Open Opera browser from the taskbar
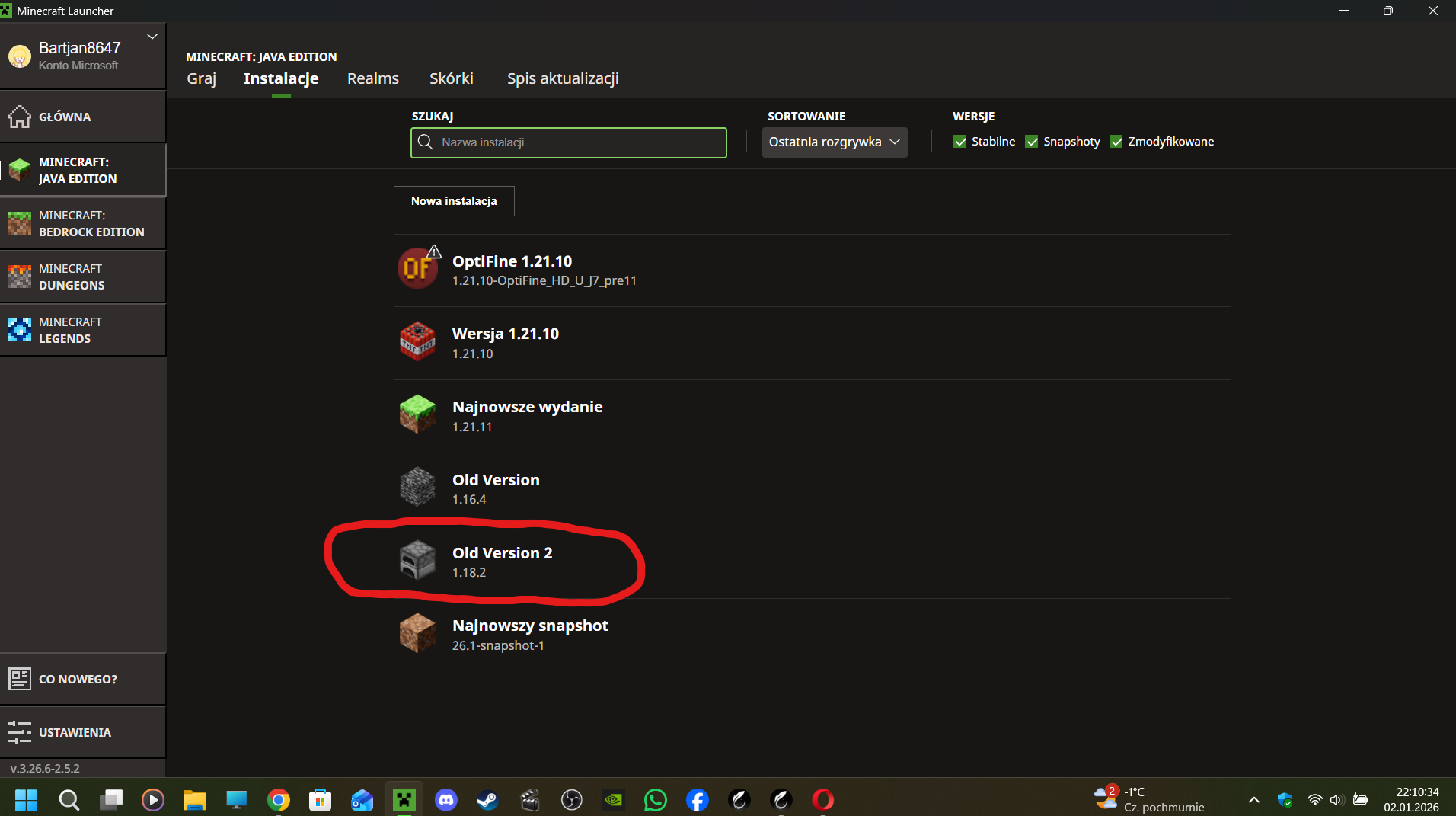The width and height of the screenshot is (1456, 816). [x=823, y=799]
